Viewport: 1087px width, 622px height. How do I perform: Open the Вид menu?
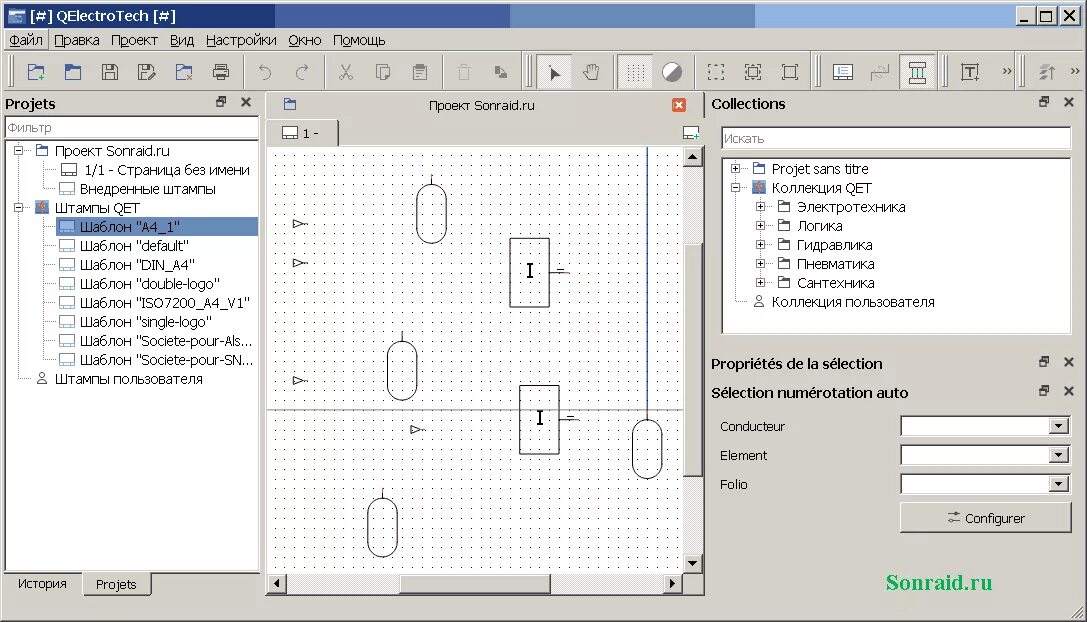[x=182, y=40]
